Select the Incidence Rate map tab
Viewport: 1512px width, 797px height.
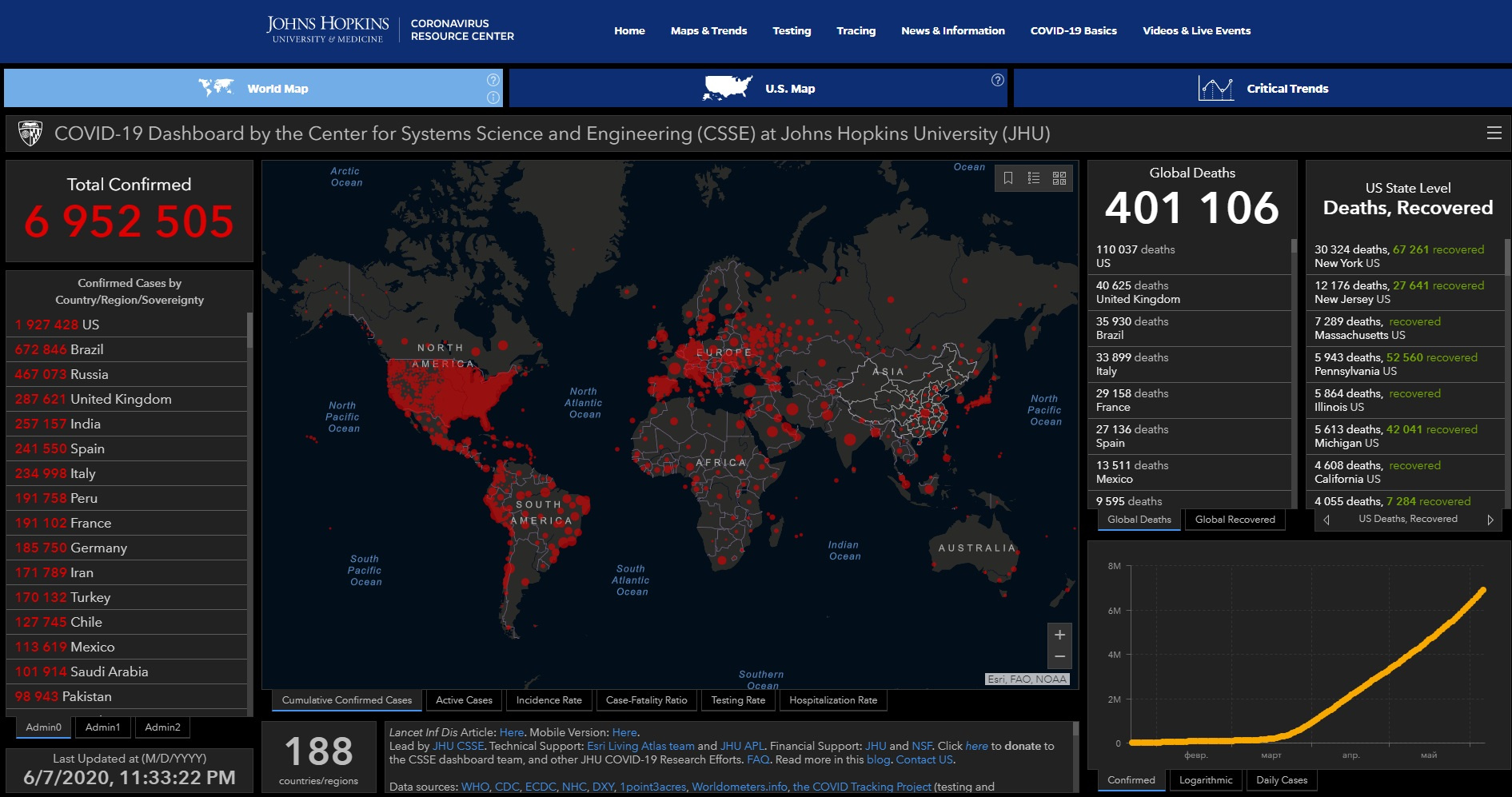(x=549, y=700)
